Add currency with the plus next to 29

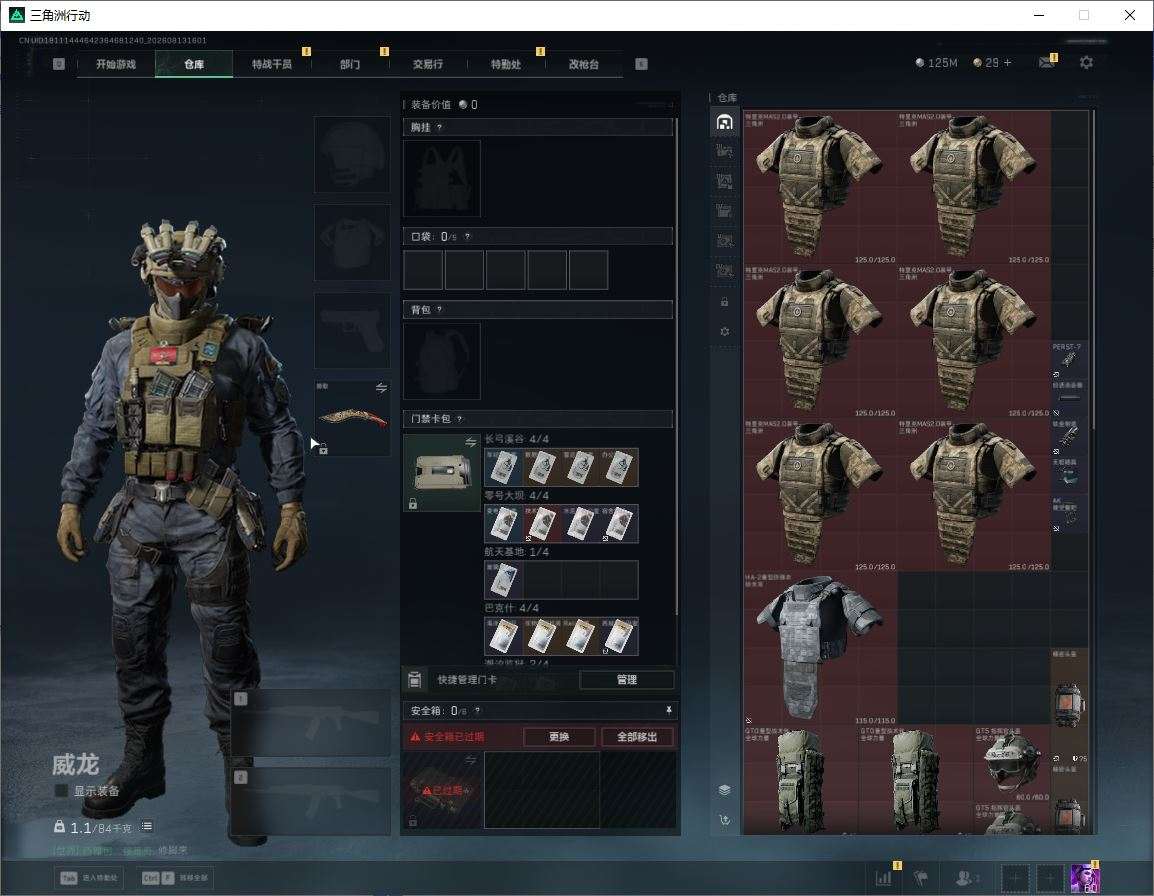click(1008, 63)
